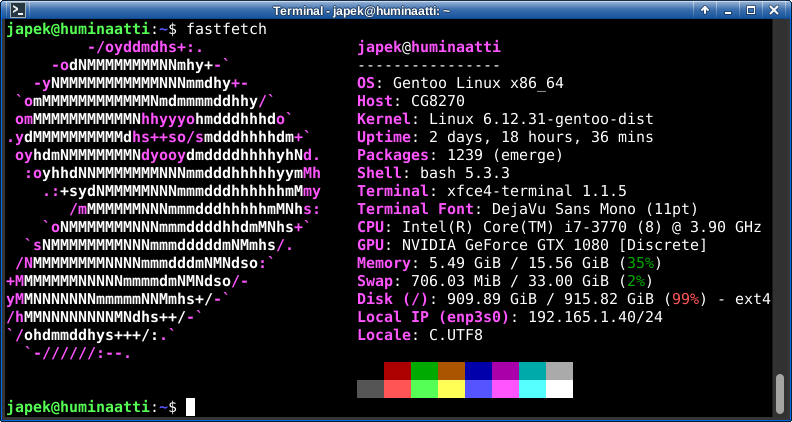Click the terminal window title text
The height and width of the screenshot is (422, 792).
pyautogui.click(x=395, y=9)
